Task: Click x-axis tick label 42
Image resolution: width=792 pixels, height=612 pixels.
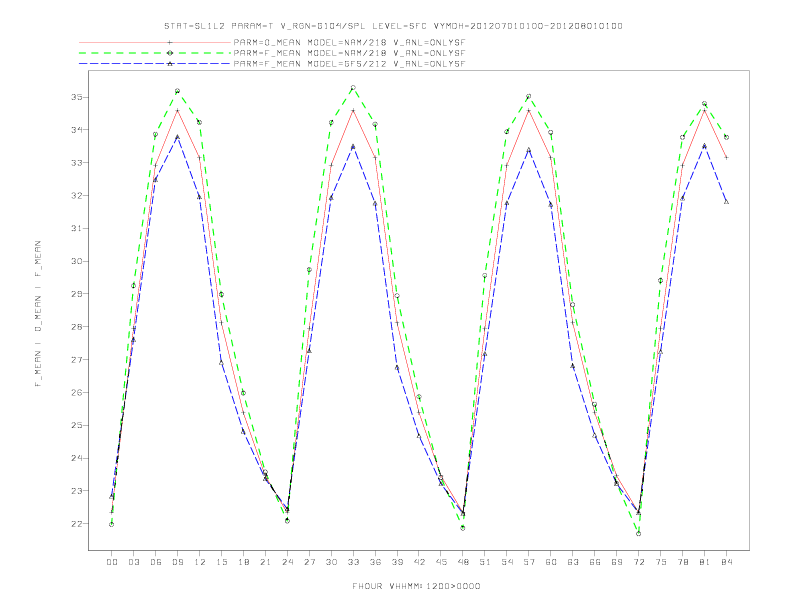Action: point(419,562)
